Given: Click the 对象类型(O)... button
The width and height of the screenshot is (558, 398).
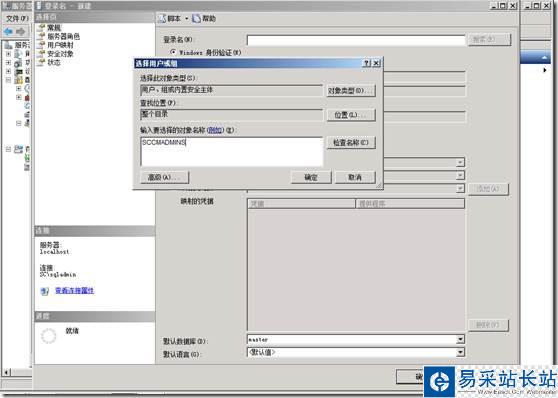Looking at the screenshot, I should 351,91.
